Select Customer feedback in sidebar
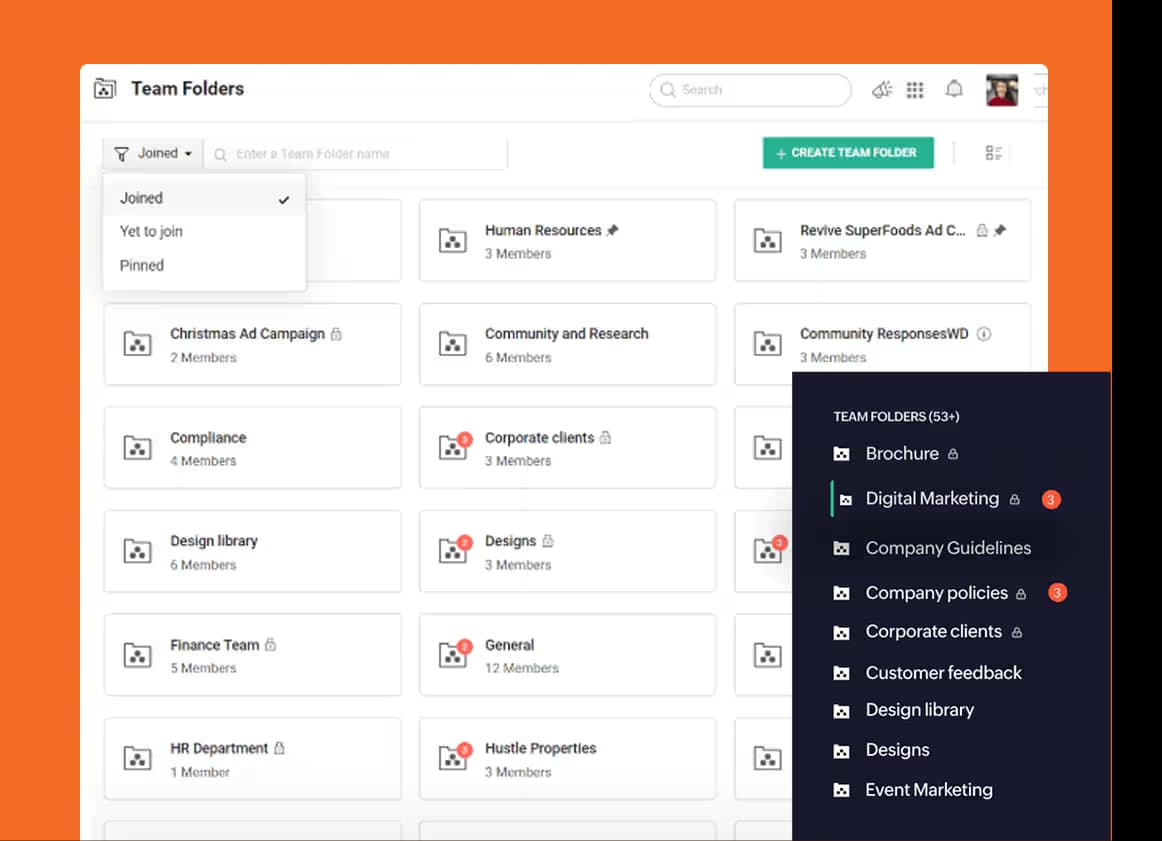The width and height of the screenshot is (1162, 841). click(943, 673)
